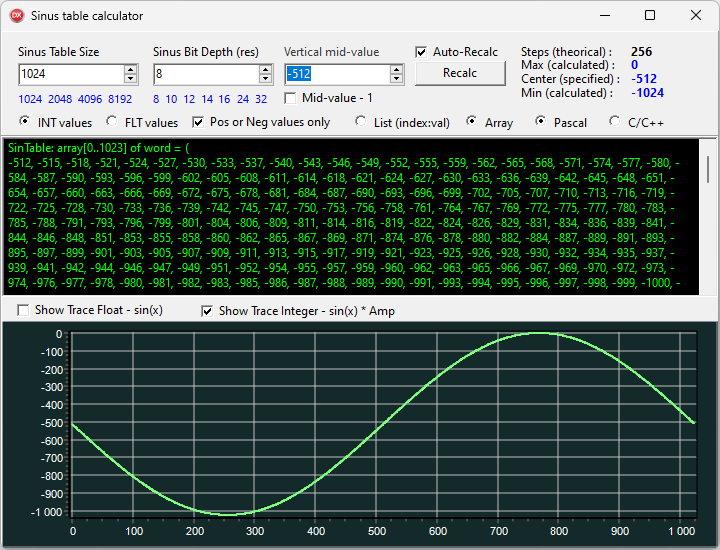720x550 pixels.
Task: Set table size to 1024 preset
Action: point(30,99)
